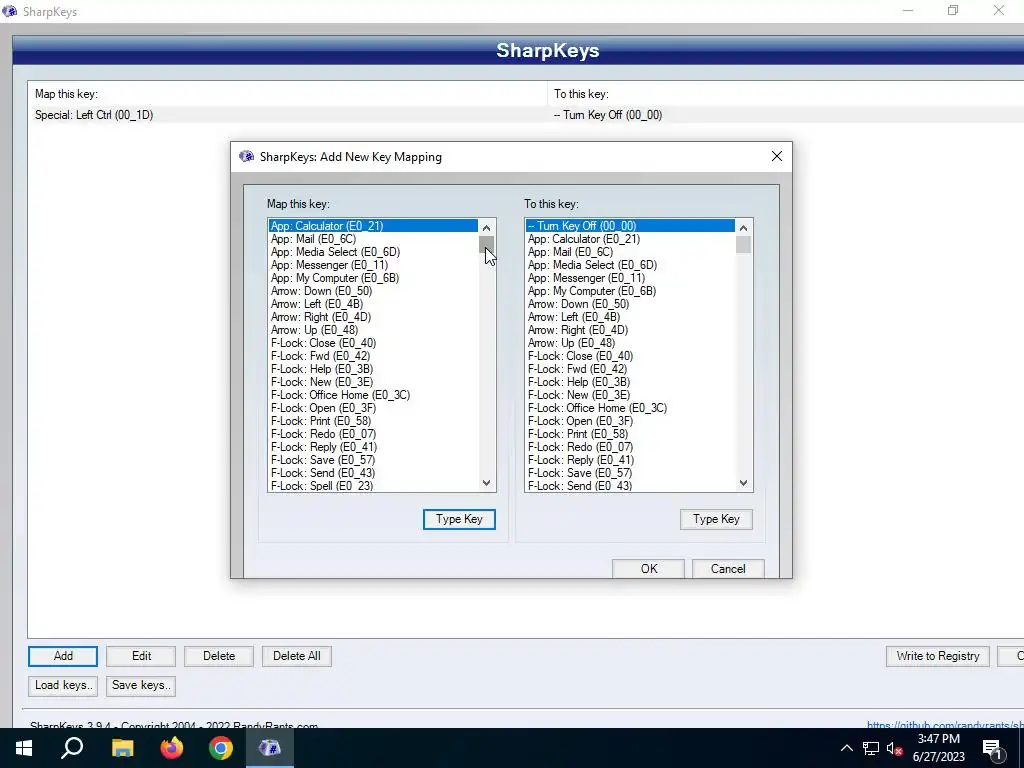Image resolution: width=1024 pixels, height=768 pixels.
Task: Click Delete All button
Action: click(x=296, y=656)
